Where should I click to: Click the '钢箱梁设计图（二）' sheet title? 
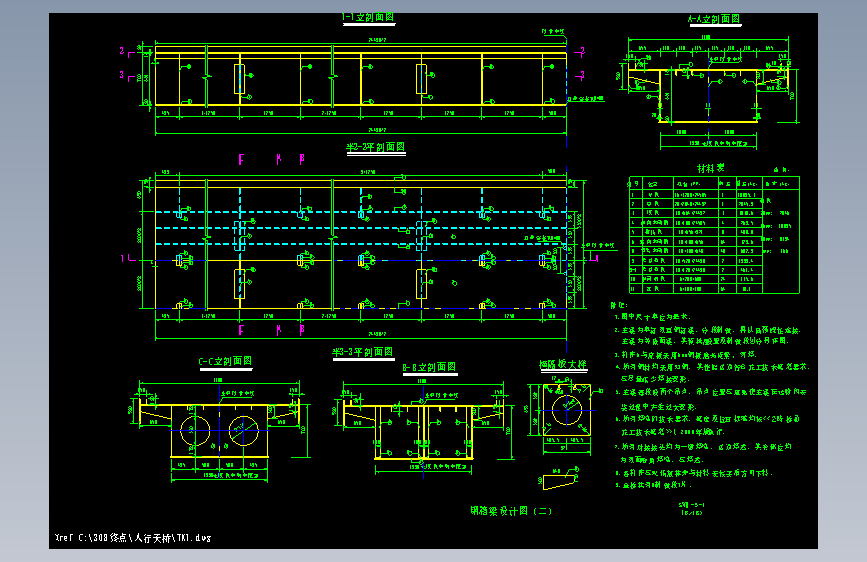coord(511,511)
